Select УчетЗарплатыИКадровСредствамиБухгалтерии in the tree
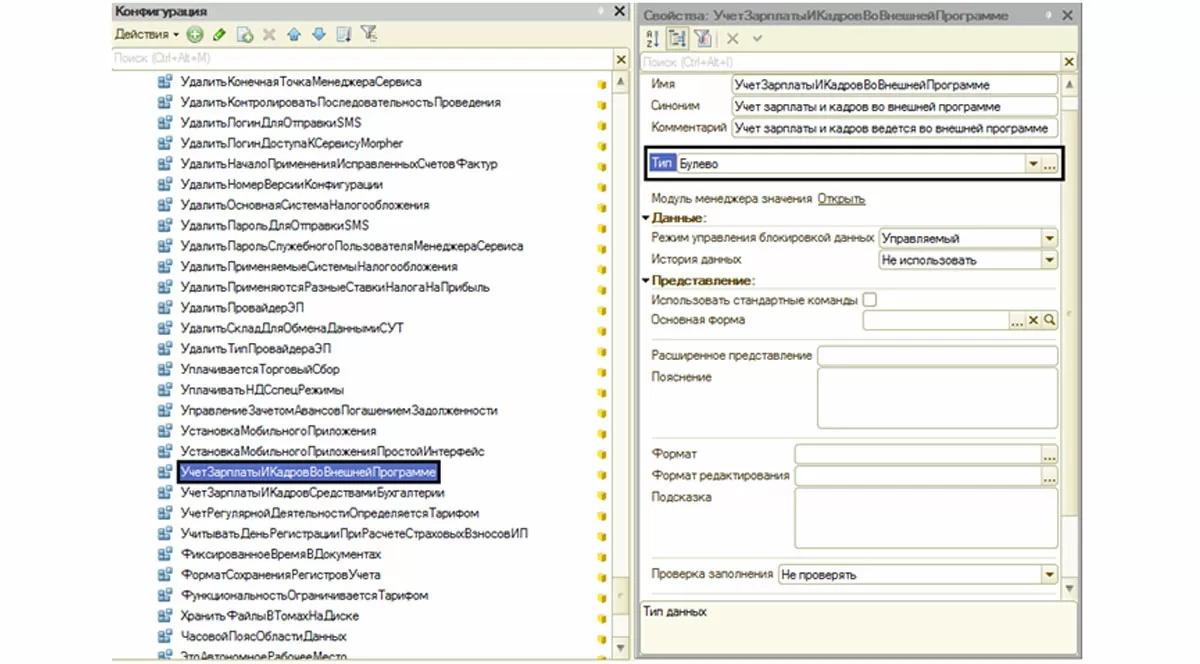Viewport: 1200px width, 664px height. coord(312,492)
